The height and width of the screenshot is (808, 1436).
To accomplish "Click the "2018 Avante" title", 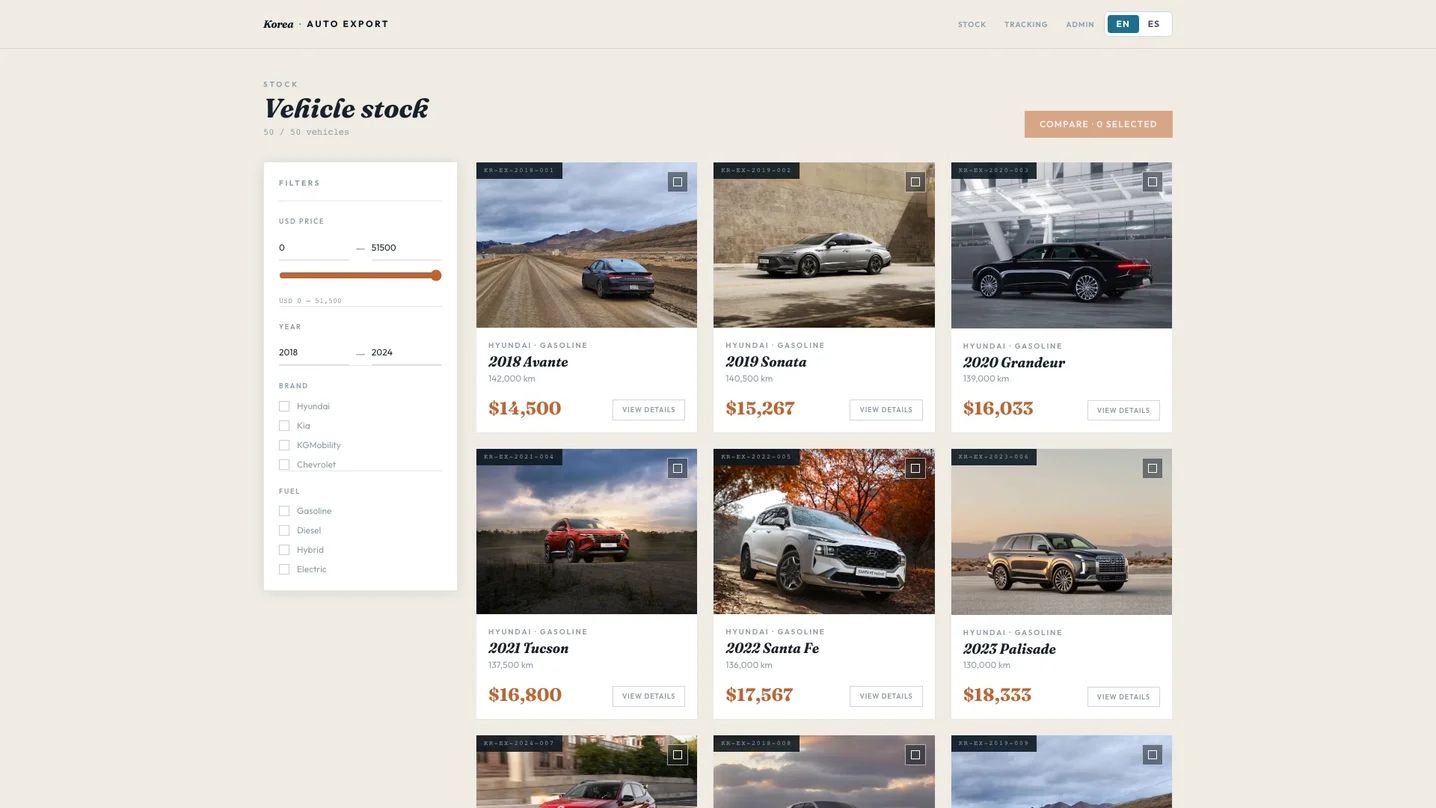I will [528, 362].
